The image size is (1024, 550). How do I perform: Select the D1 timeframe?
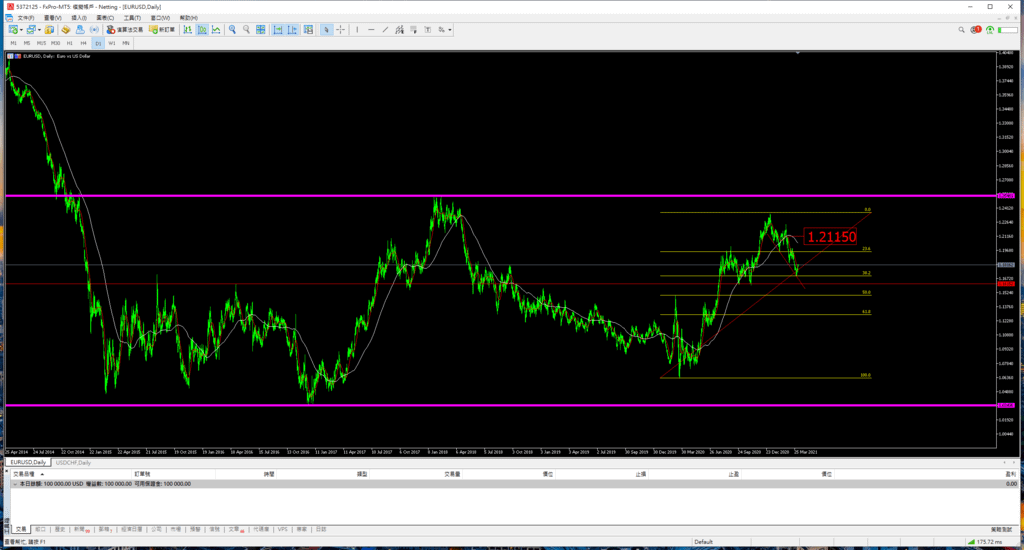tap(98, 43)
